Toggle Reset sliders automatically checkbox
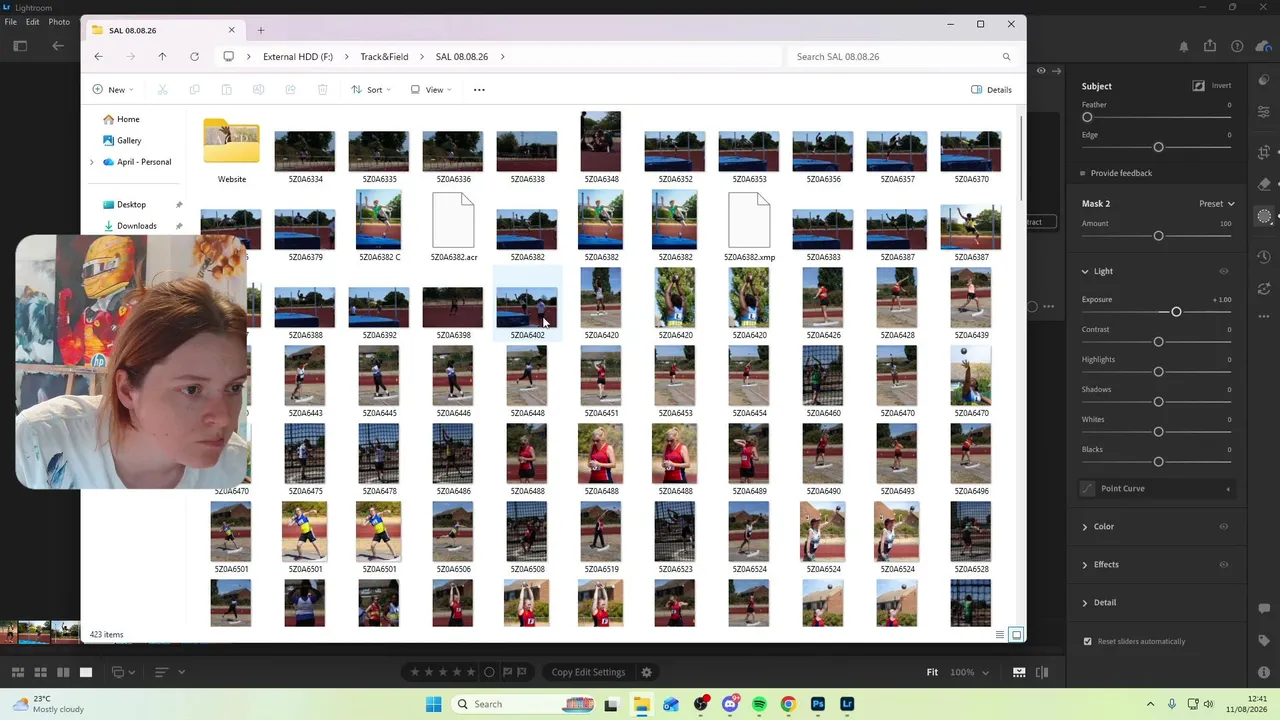1280x720 pixels. (x=1087, y=641)
